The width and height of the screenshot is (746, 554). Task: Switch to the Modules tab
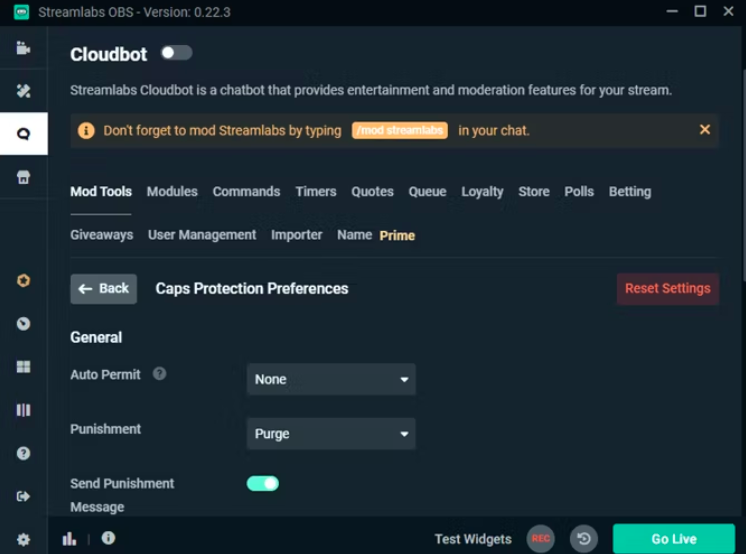172,191
